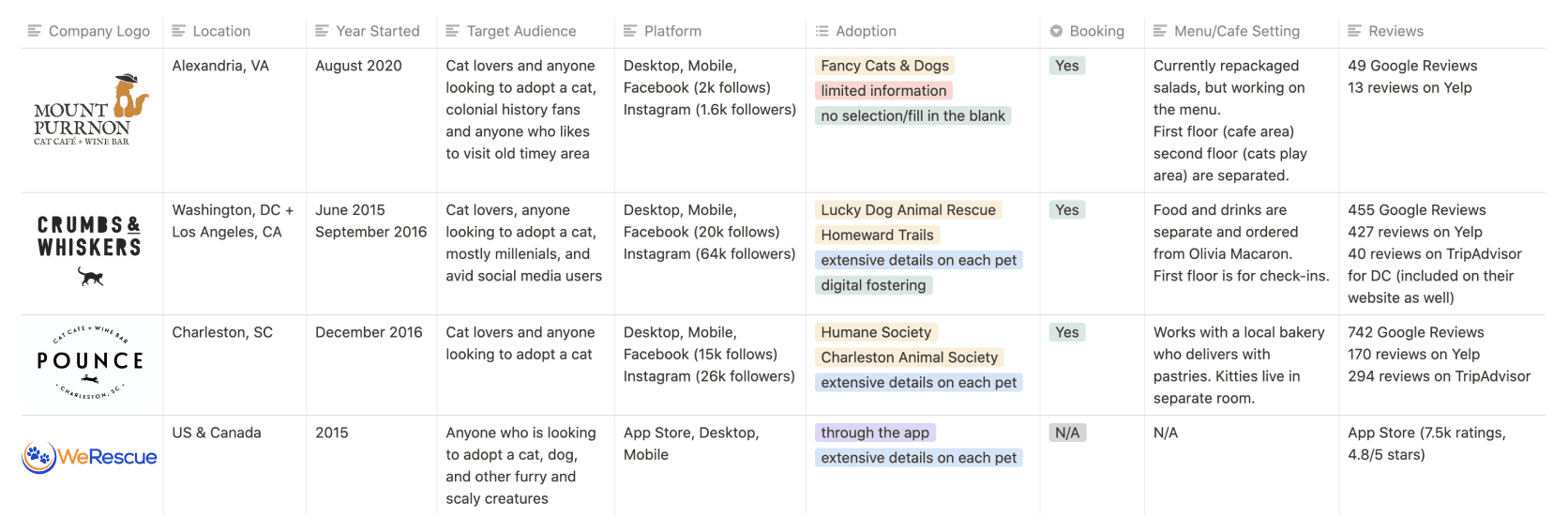Click the purple through the app tag
The height and width of the screenshot is (532, 1568).
pyautogui.click(x=875, y=433)
